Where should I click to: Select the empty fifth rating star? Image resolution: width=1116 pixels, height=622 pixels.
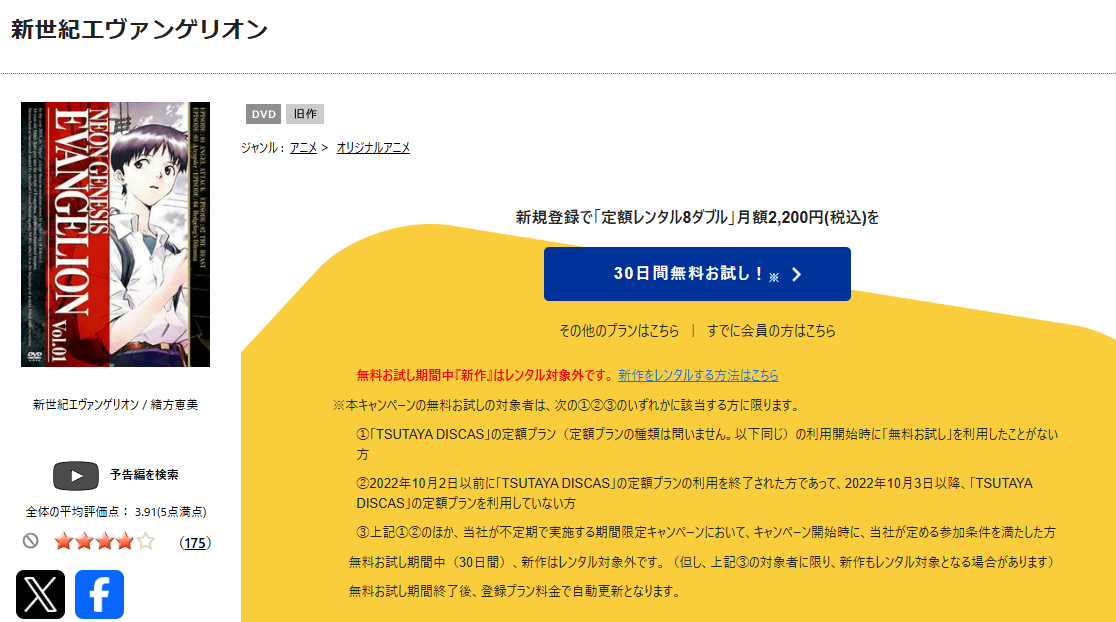point(144,540)
